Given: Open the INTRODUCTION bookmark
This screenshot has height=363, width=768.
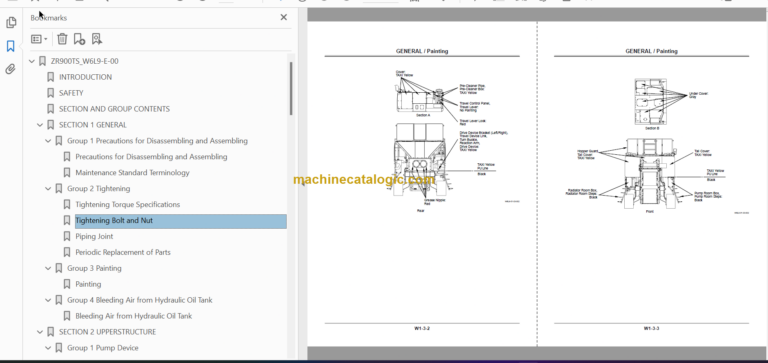Looking at the screenshot, I should tap(85, 77).
